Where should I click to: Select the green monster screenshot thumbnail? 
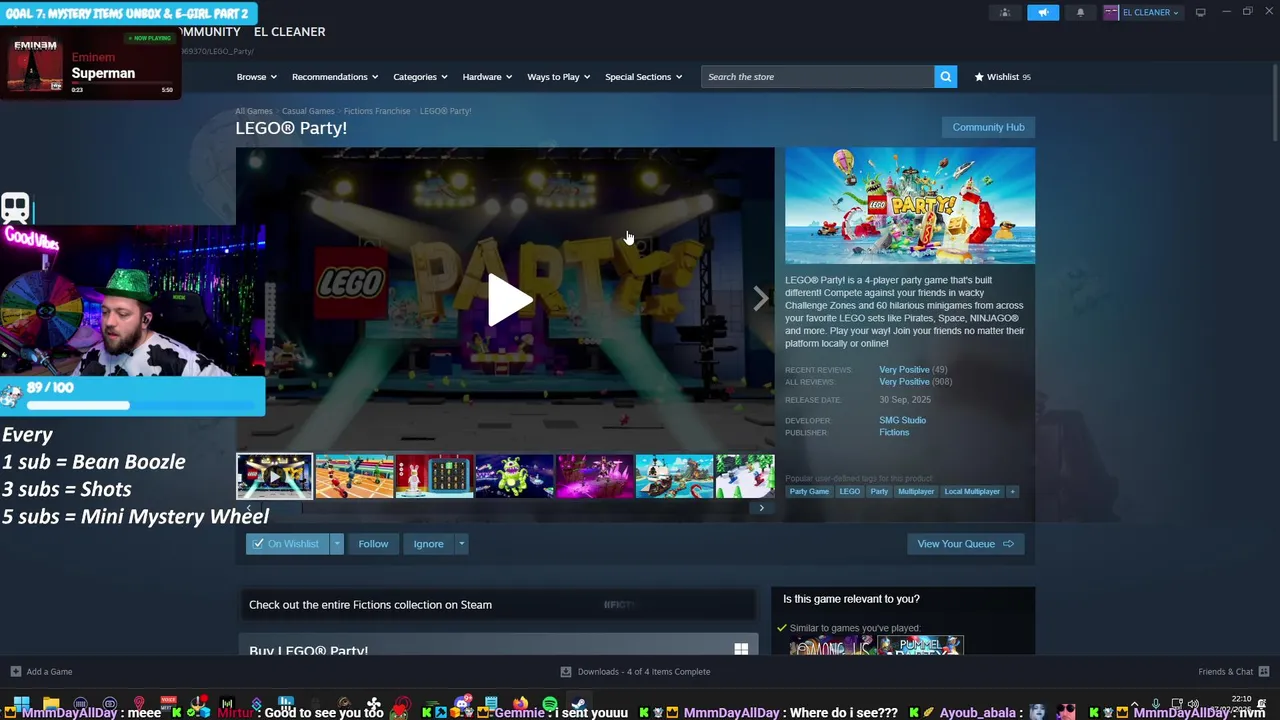[x=514, y=476]
